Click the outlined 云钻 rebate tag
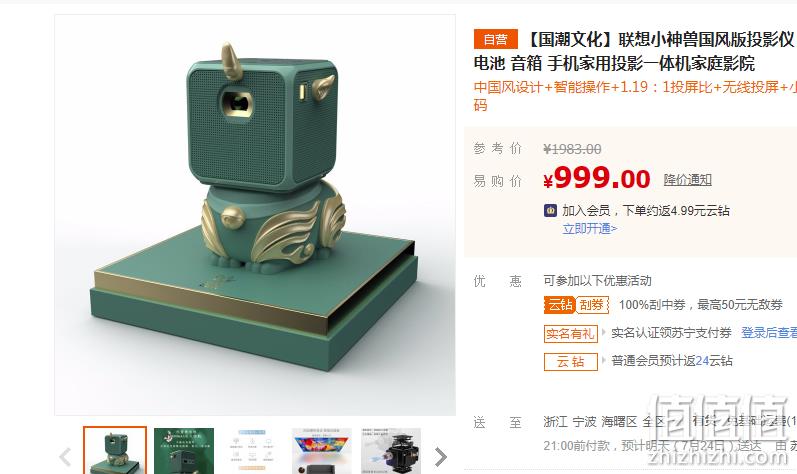 click(570, 362)
